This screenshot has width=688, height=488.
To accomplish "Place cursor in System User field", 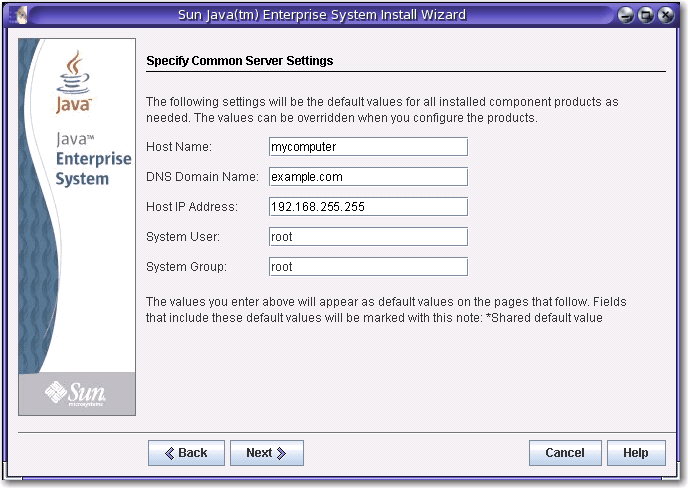I will [x=368, y=237].
